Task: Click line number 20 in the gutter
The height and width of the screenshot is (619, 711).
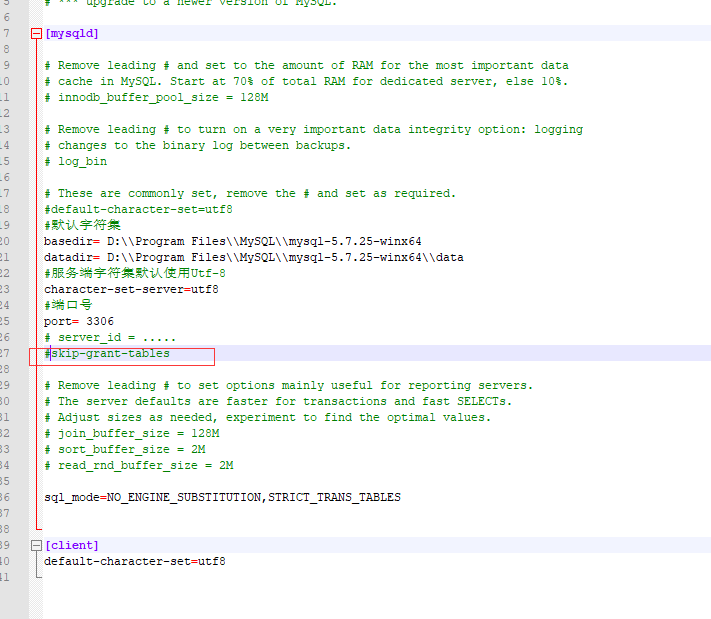Action: [5, 241]
